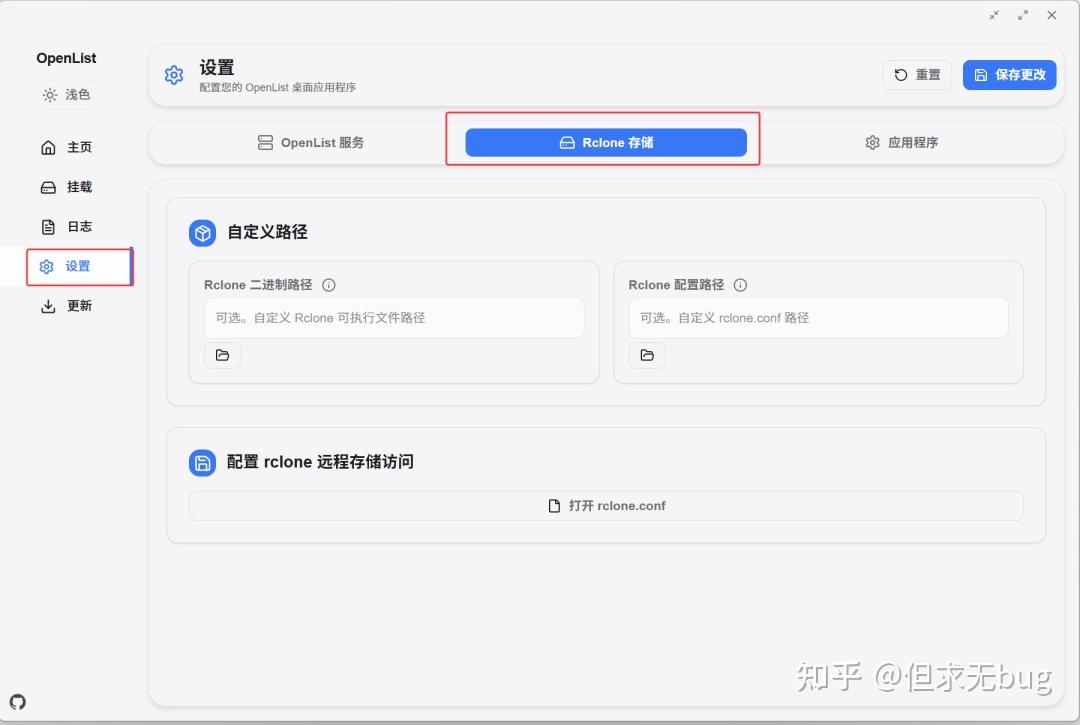Screen dimensions: 1080x725
Task: Open the 挂载 sidebar item
Action: 66,187
